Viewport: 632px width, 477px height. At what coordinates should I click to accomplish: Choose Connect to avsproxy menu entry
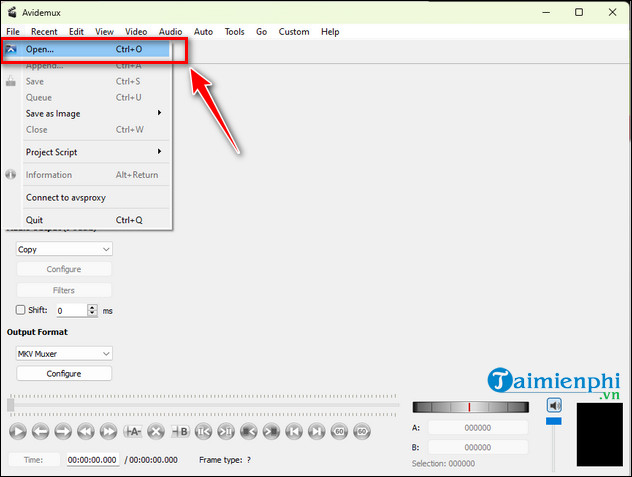click(66, 197)
